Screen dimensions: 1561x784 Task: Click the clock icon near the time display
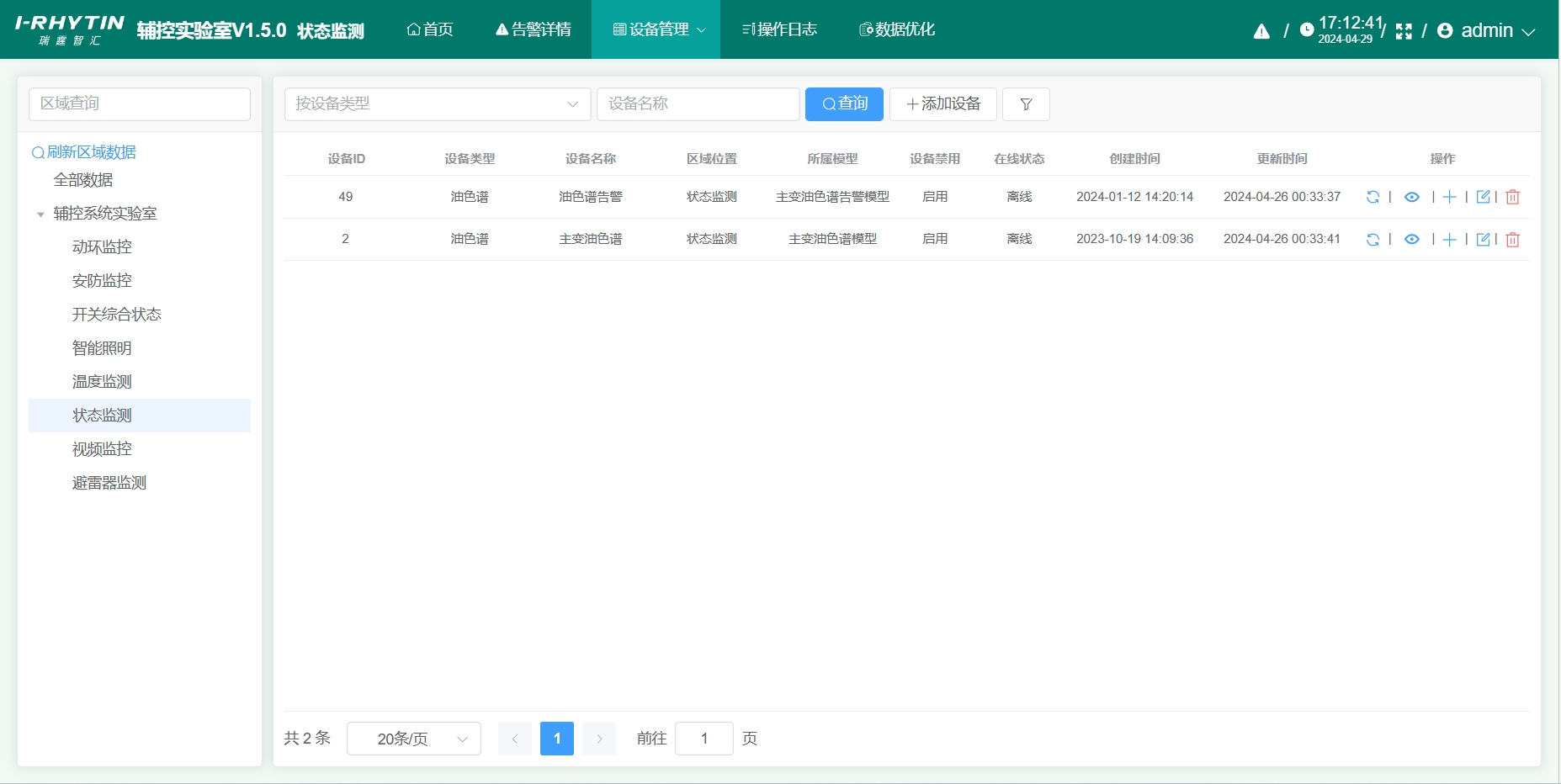point(1306,30)
